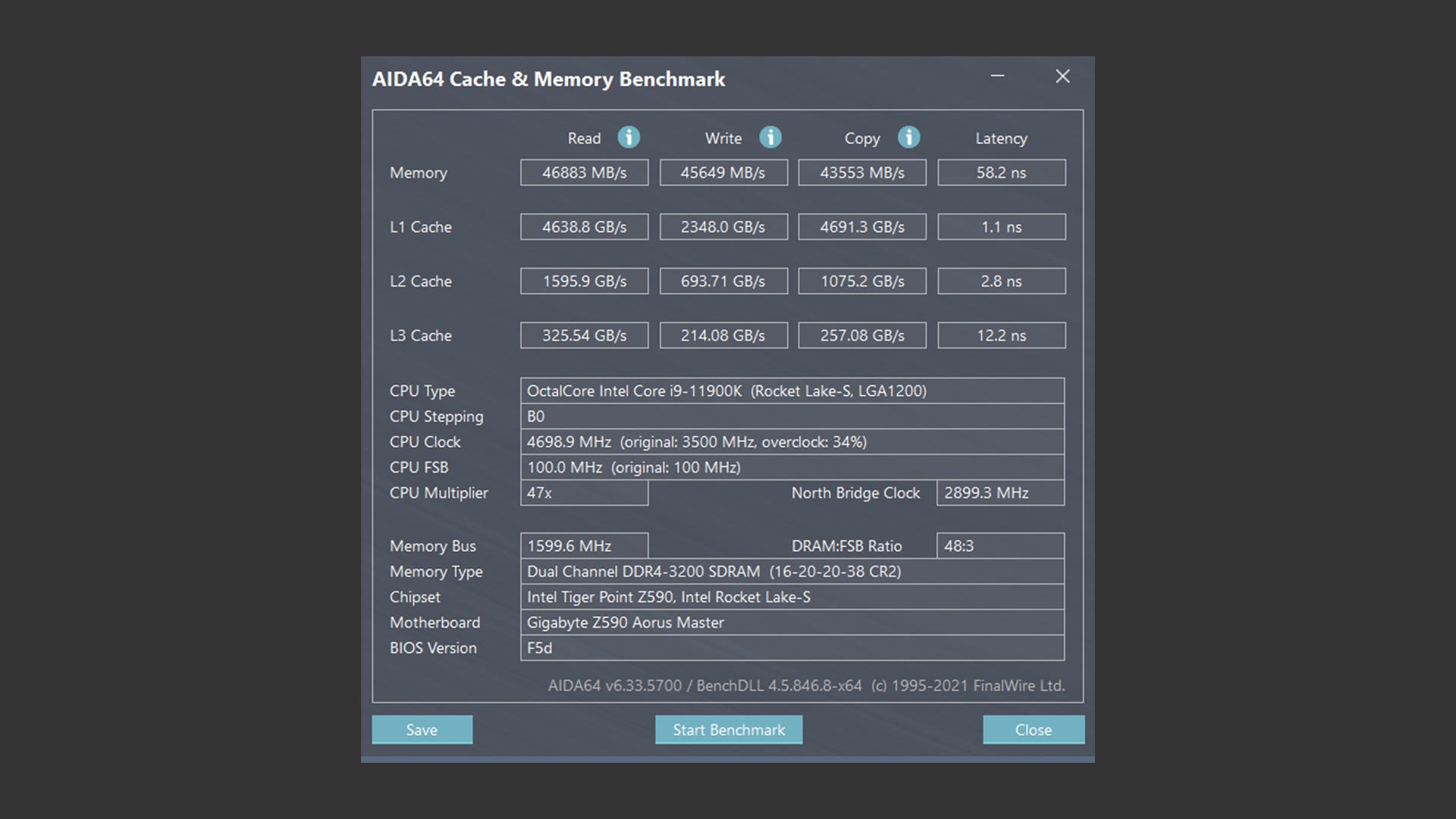Click the AIDA64 Cache & Memory Benchmark title
The image size is (1456, 819).
[548, 79]
